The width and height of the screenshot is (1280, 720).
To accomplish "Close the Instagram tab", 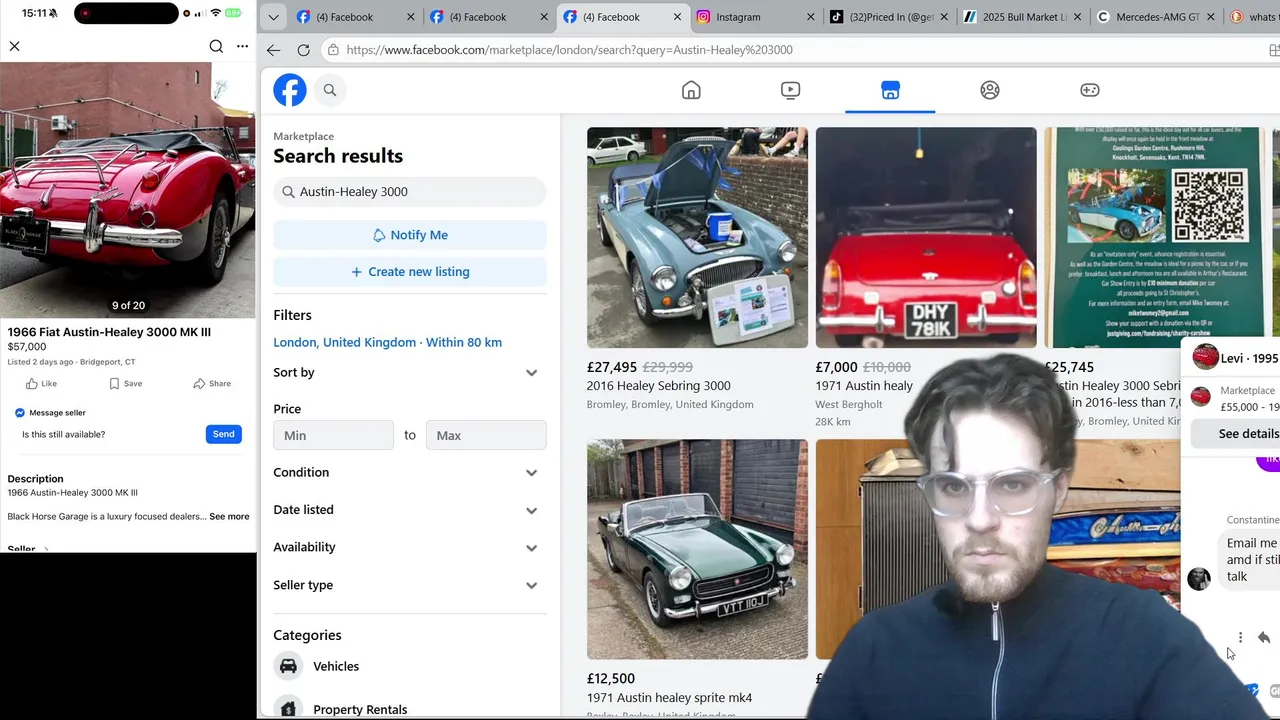I will point(809,17).
